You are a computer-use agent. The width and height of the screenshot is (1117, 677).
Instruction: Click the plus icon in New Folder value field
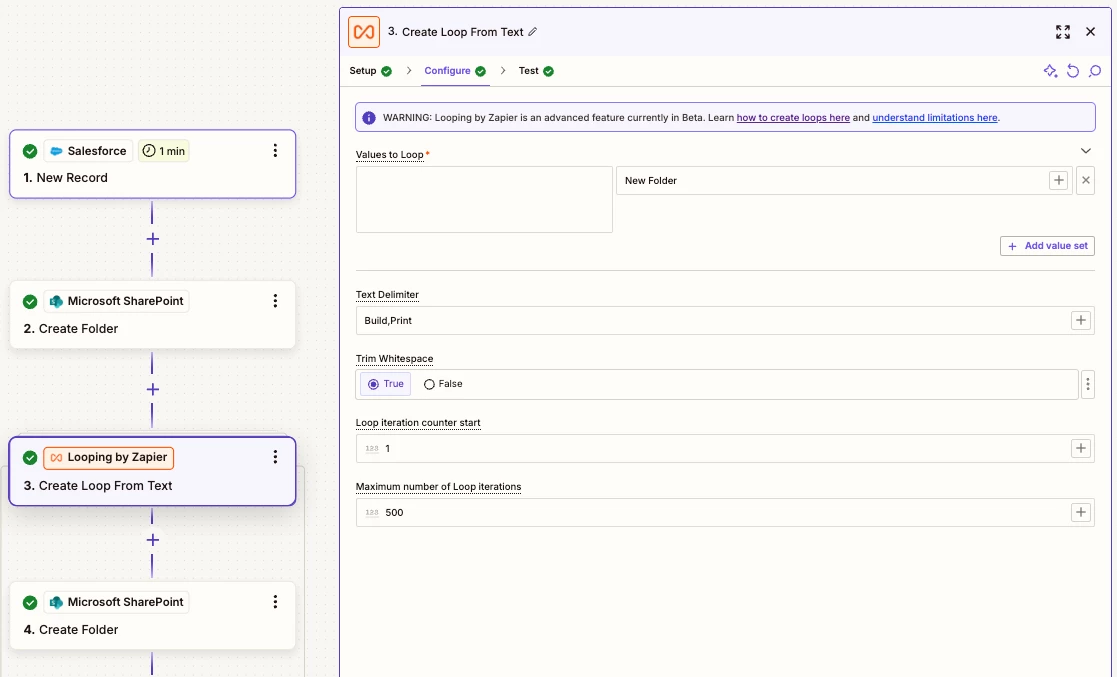coord(1059,180)
